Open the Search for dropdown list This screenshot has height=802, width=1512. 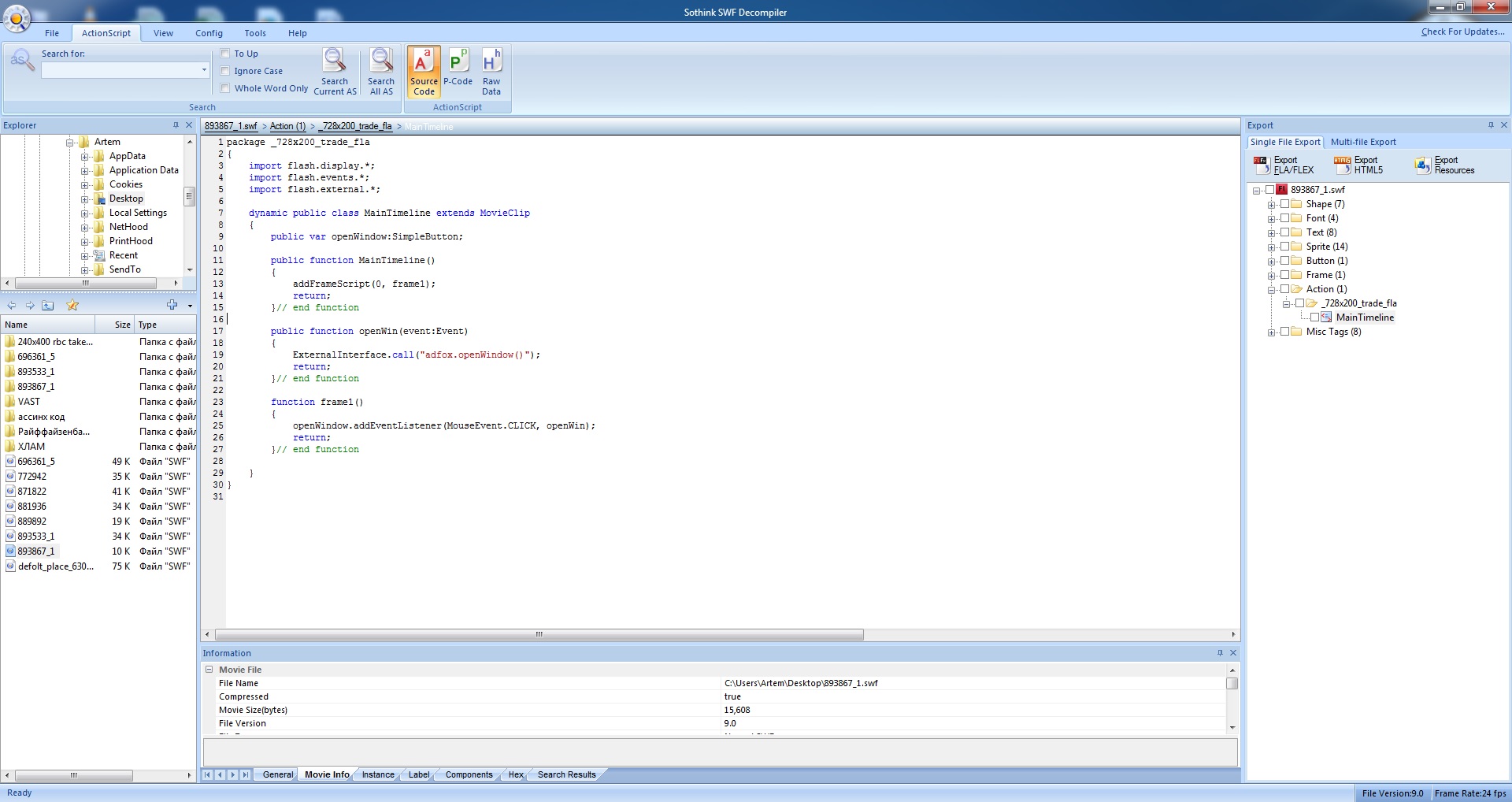(x=204, y=70)
